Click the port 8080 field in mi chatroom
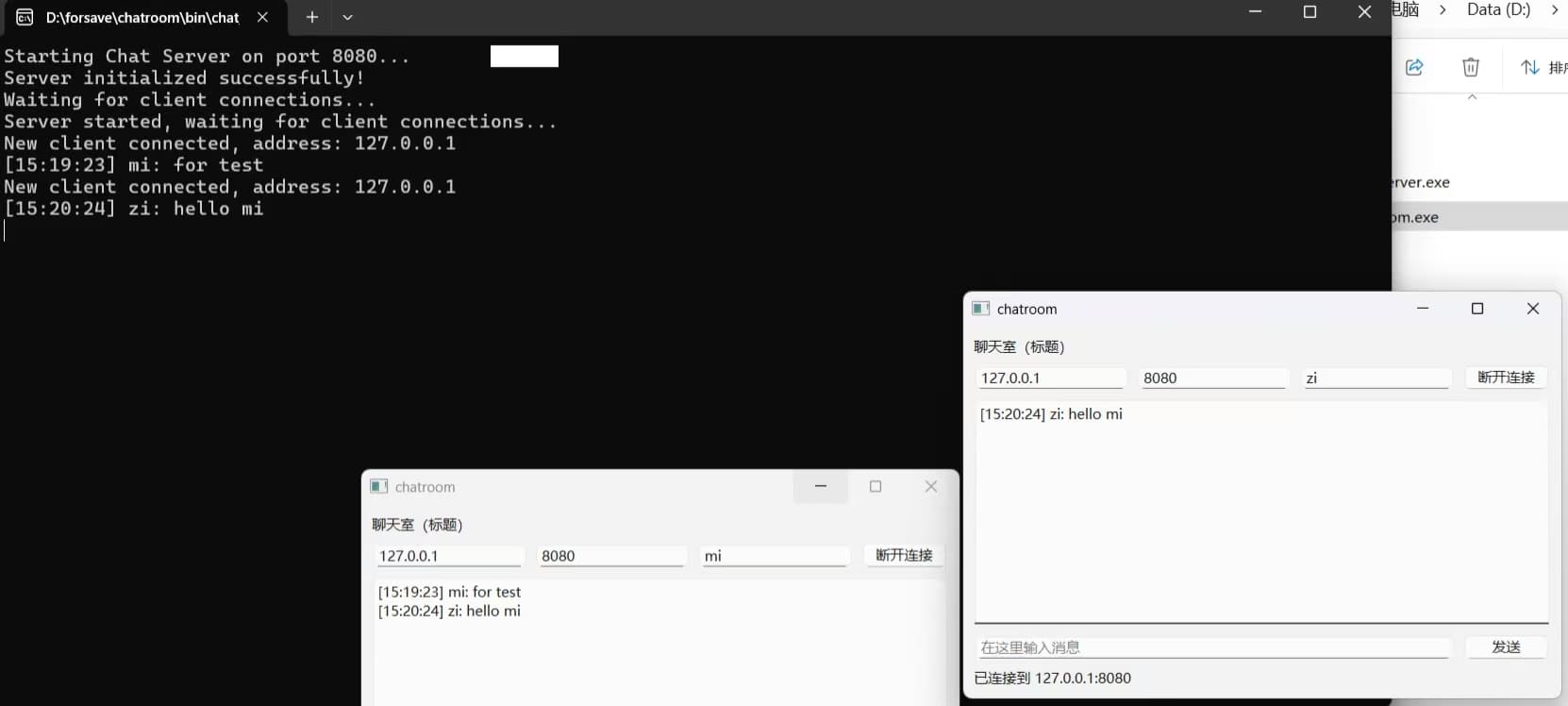1568x706 pixels. tap(611, 556)
